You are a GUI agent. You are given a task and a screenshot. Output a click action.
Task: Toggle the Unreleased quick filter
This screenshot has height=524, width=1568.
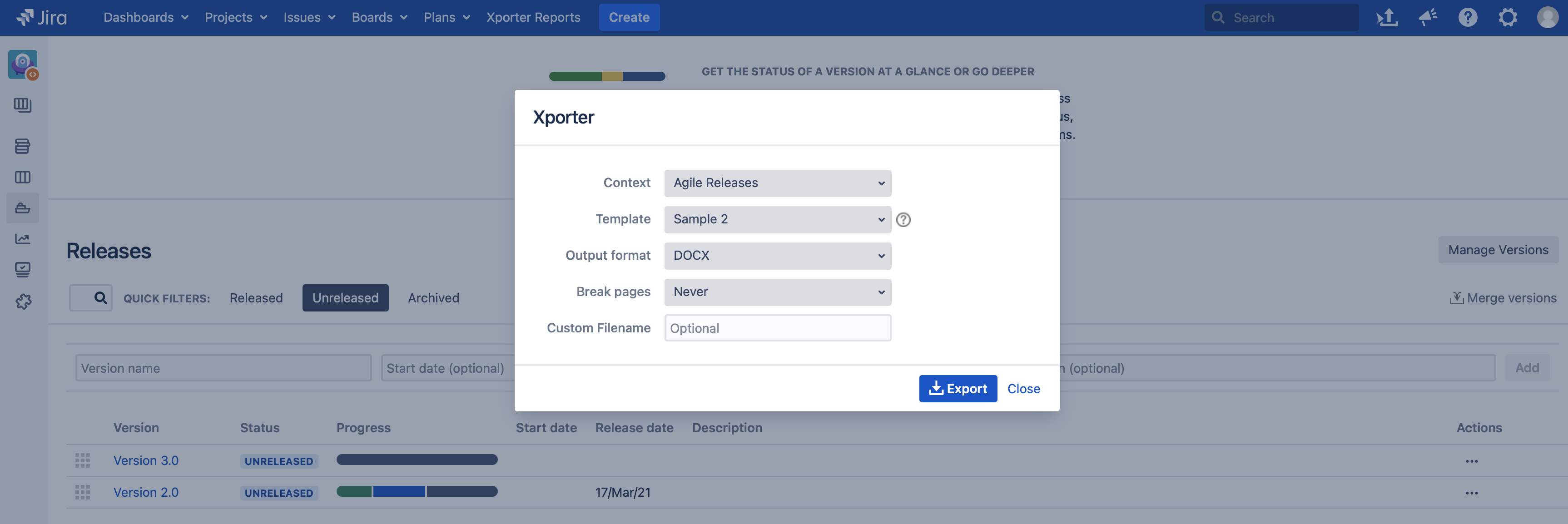pyautogui.click(x=345, y=297)
